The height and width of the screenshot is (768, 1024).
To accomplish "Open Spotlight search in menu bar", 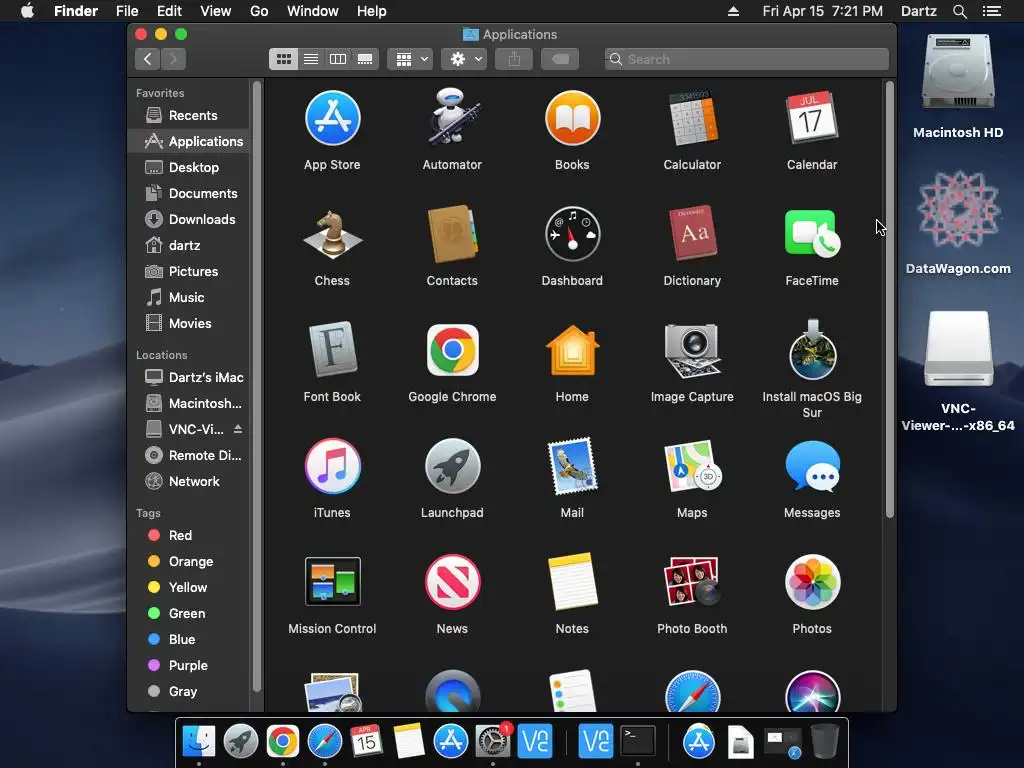I will coord(959,11).
